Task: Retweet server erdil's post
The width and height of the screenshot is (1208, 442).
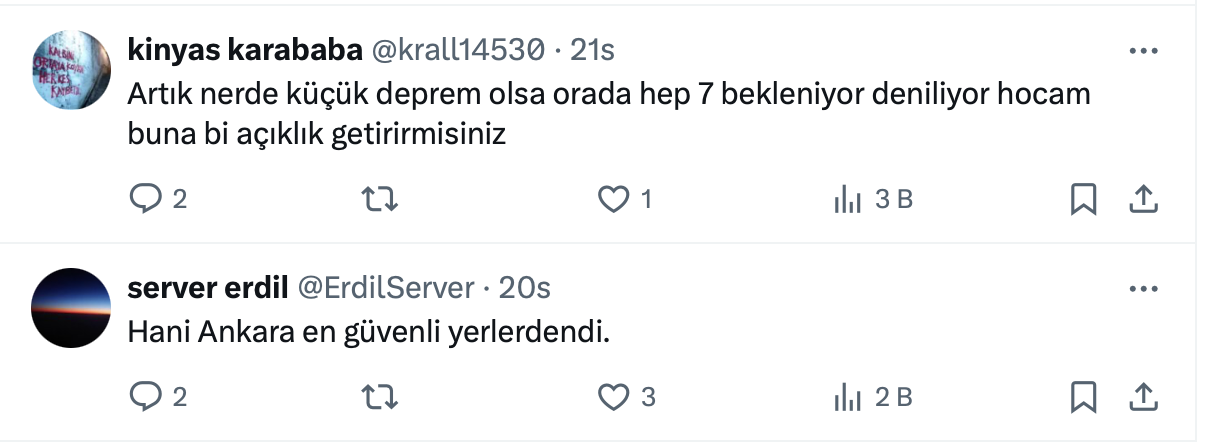Action: tap(380, 397)
